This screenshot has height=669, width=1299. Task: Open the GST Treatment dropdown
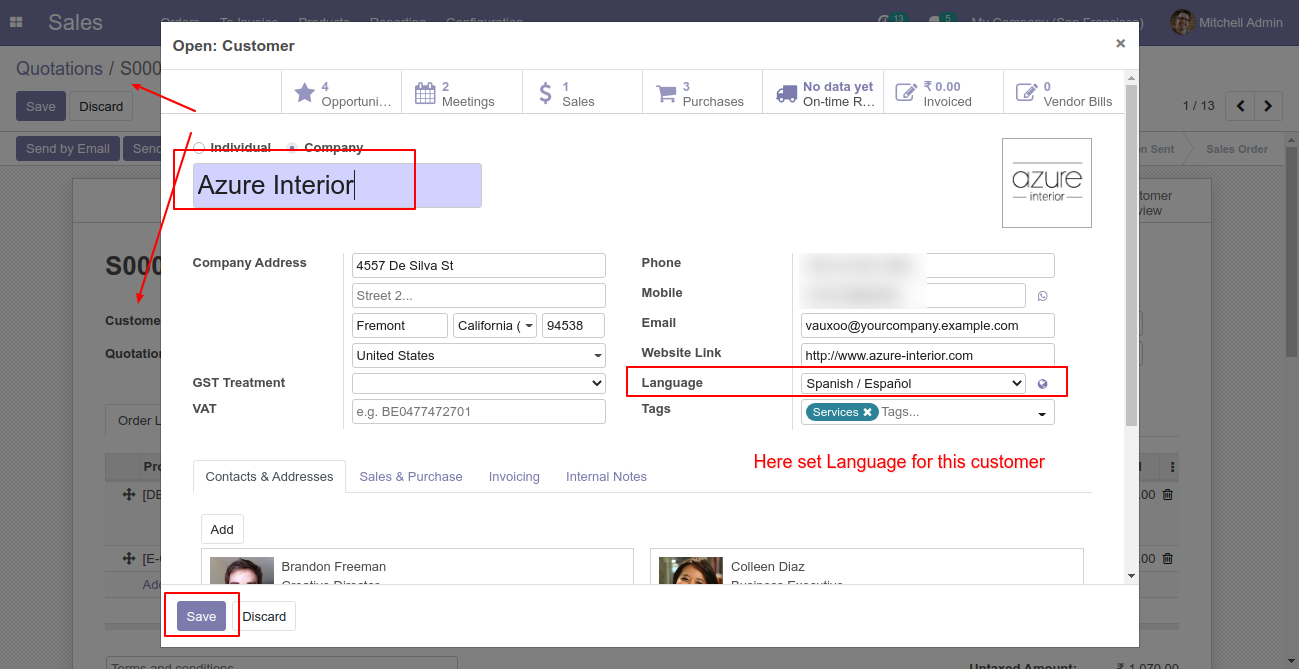pyautogui.click(x=479, y=383)
